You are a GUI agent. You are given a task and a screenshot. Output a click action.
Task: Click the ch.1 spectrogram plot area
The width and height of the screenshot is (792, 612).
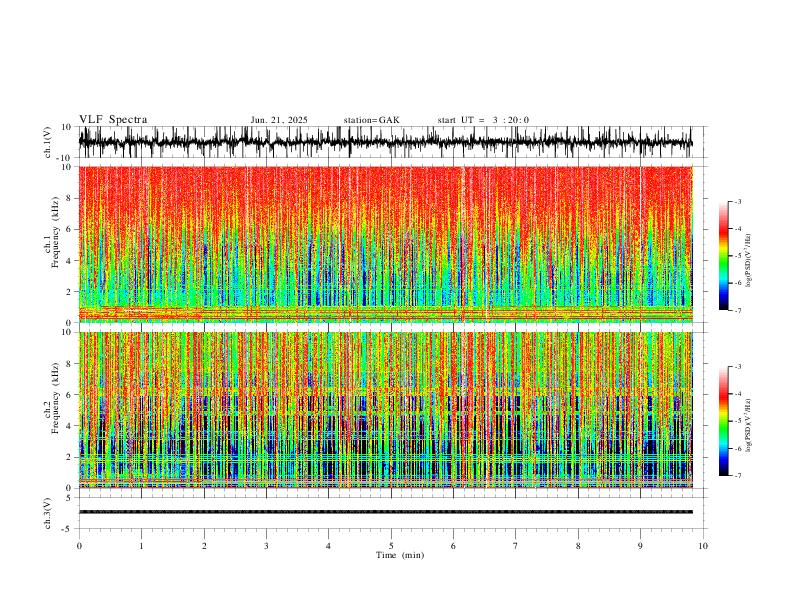point(385,244)
